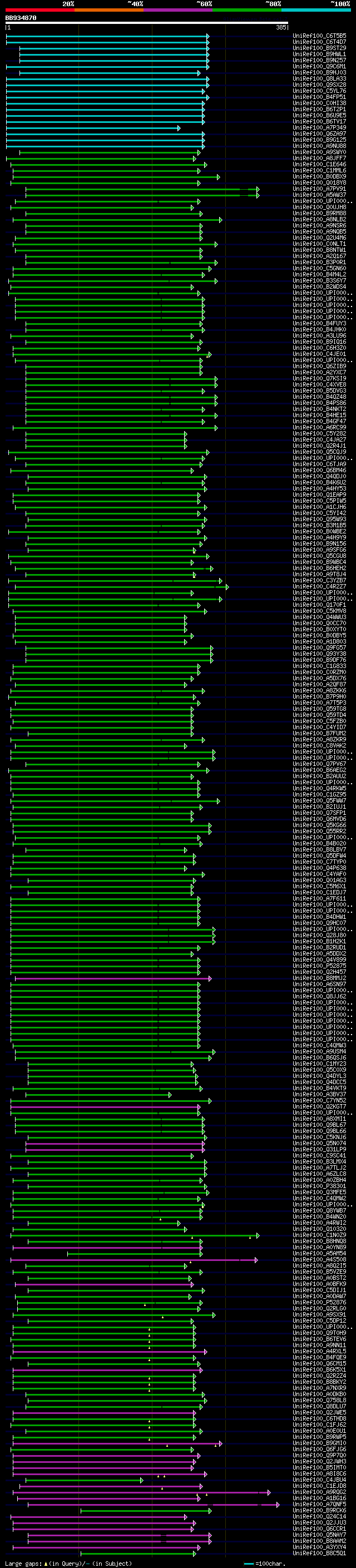Viewport: 356px width, 1568px height.
Task: Open UniRef100_C4RZZ7 entry
Action: (x=319, y=587)
